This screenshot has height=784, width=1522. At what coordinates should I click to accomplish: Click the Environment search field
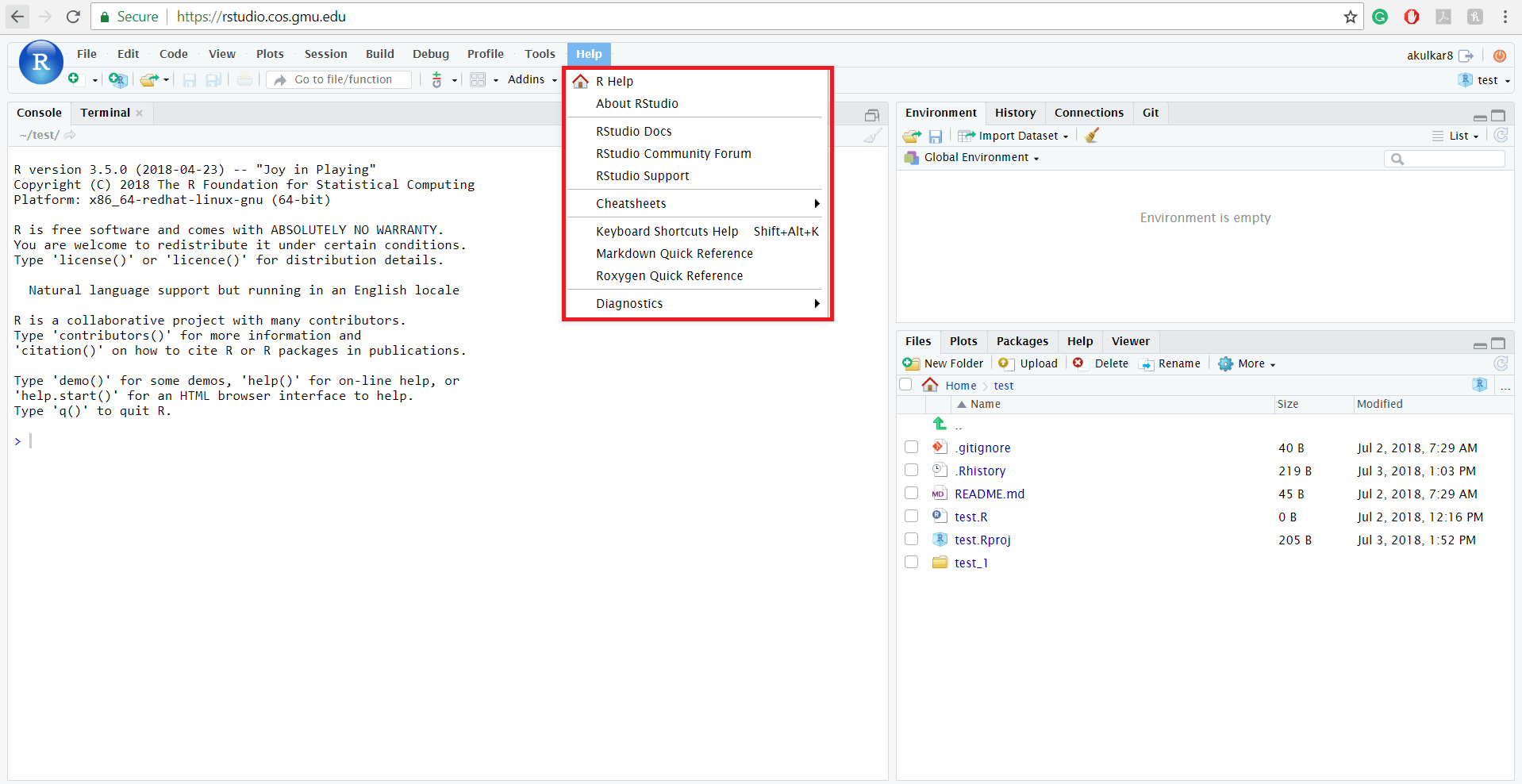point(1444,159)
